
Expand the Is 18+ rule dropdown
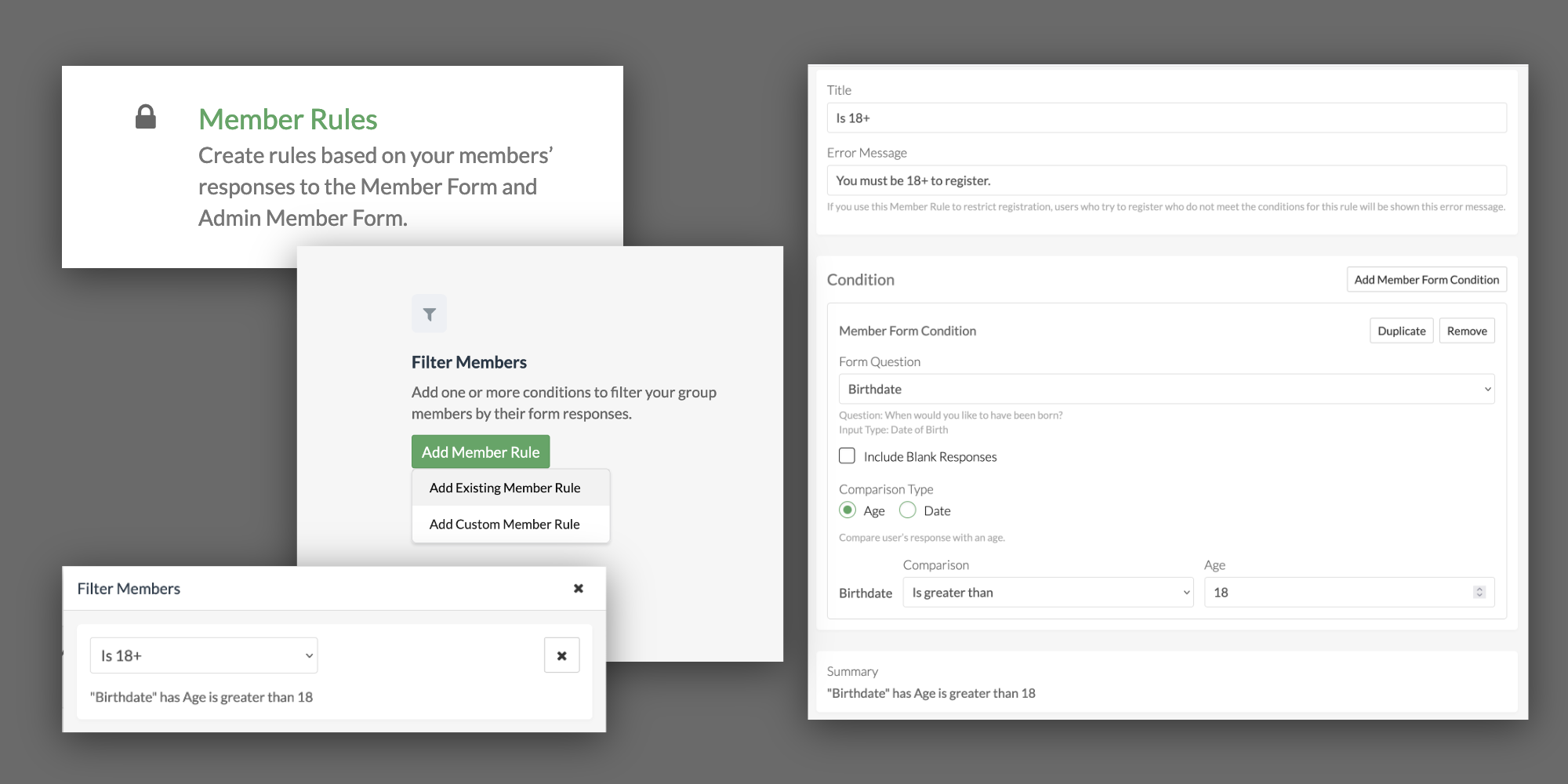tap(204, 655)
